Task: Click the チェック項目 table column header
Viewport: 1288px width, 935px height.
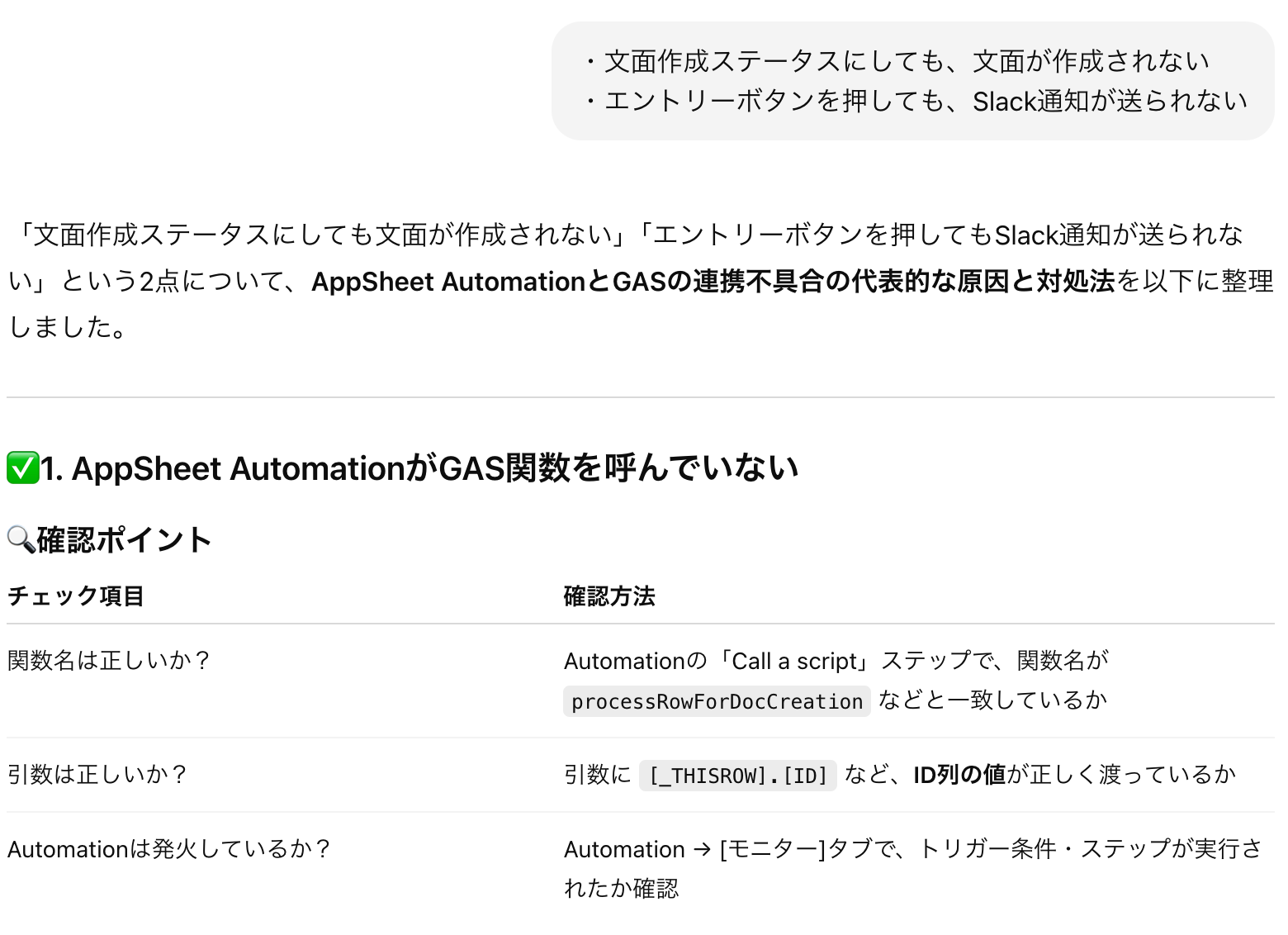Action: click(x=76, y=596)
